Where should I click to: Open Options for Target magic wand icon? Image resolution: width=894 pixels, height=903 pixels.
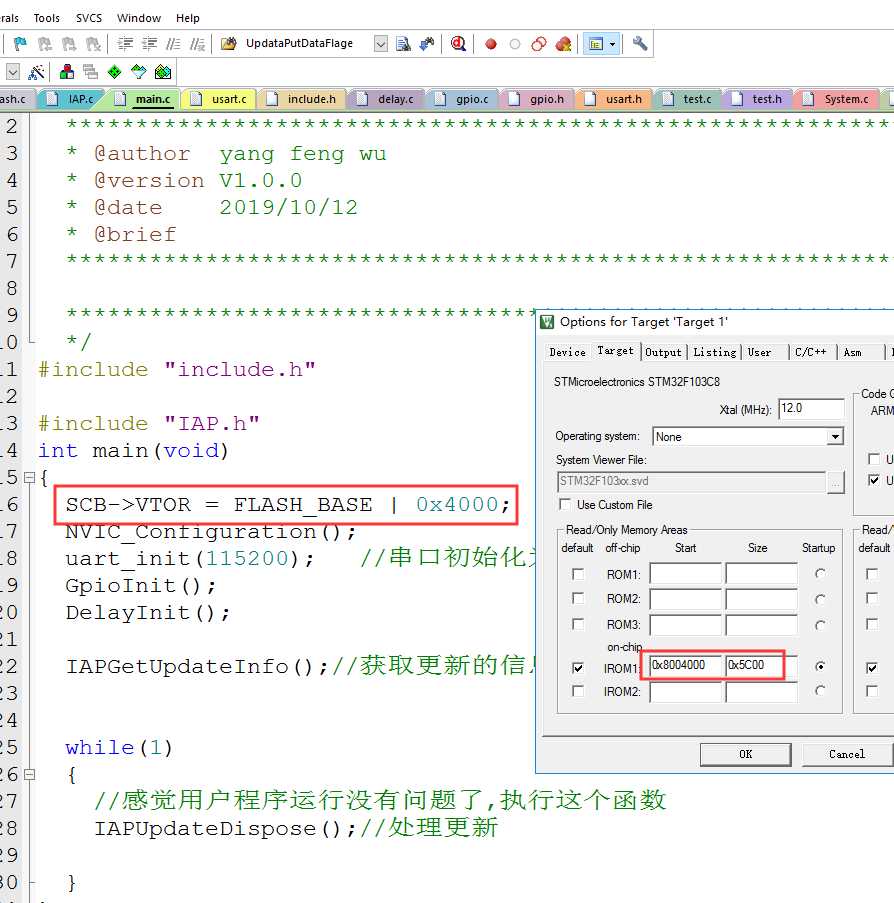point(36,72)
